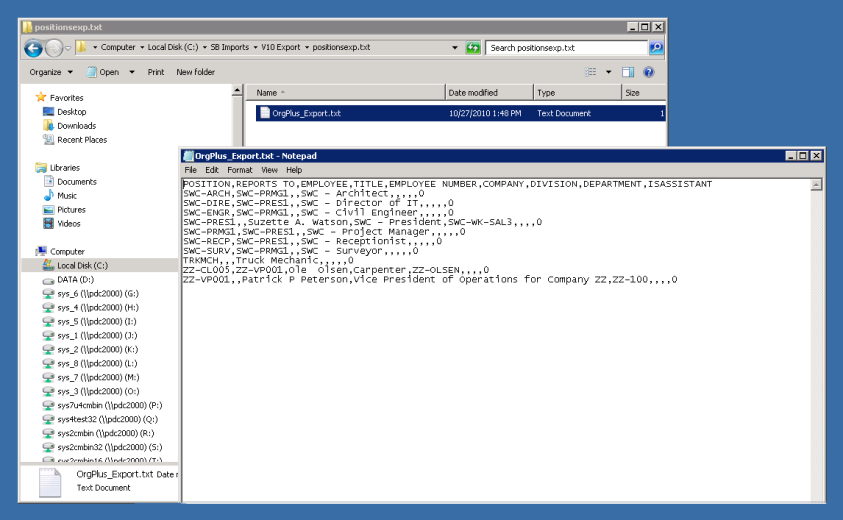Click the Open button in Explorer toolbar
Viewport: 843px width, 520px height.
(x=103, y=72)
